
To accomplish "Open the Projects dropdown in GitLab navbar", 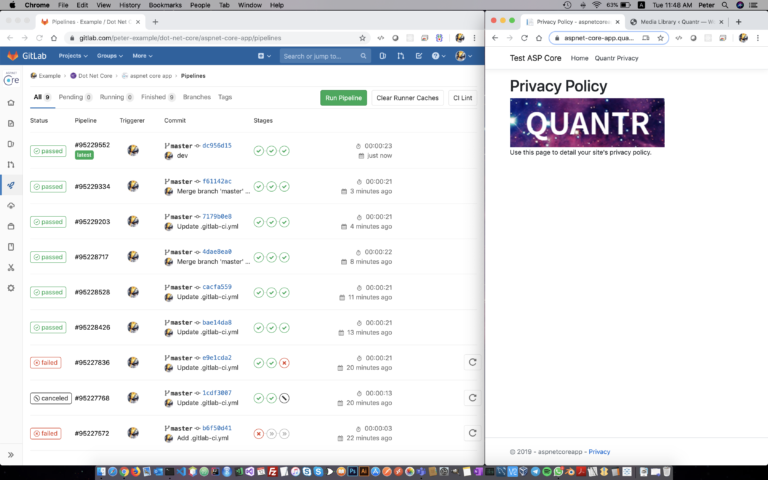I will pos(73,56).
